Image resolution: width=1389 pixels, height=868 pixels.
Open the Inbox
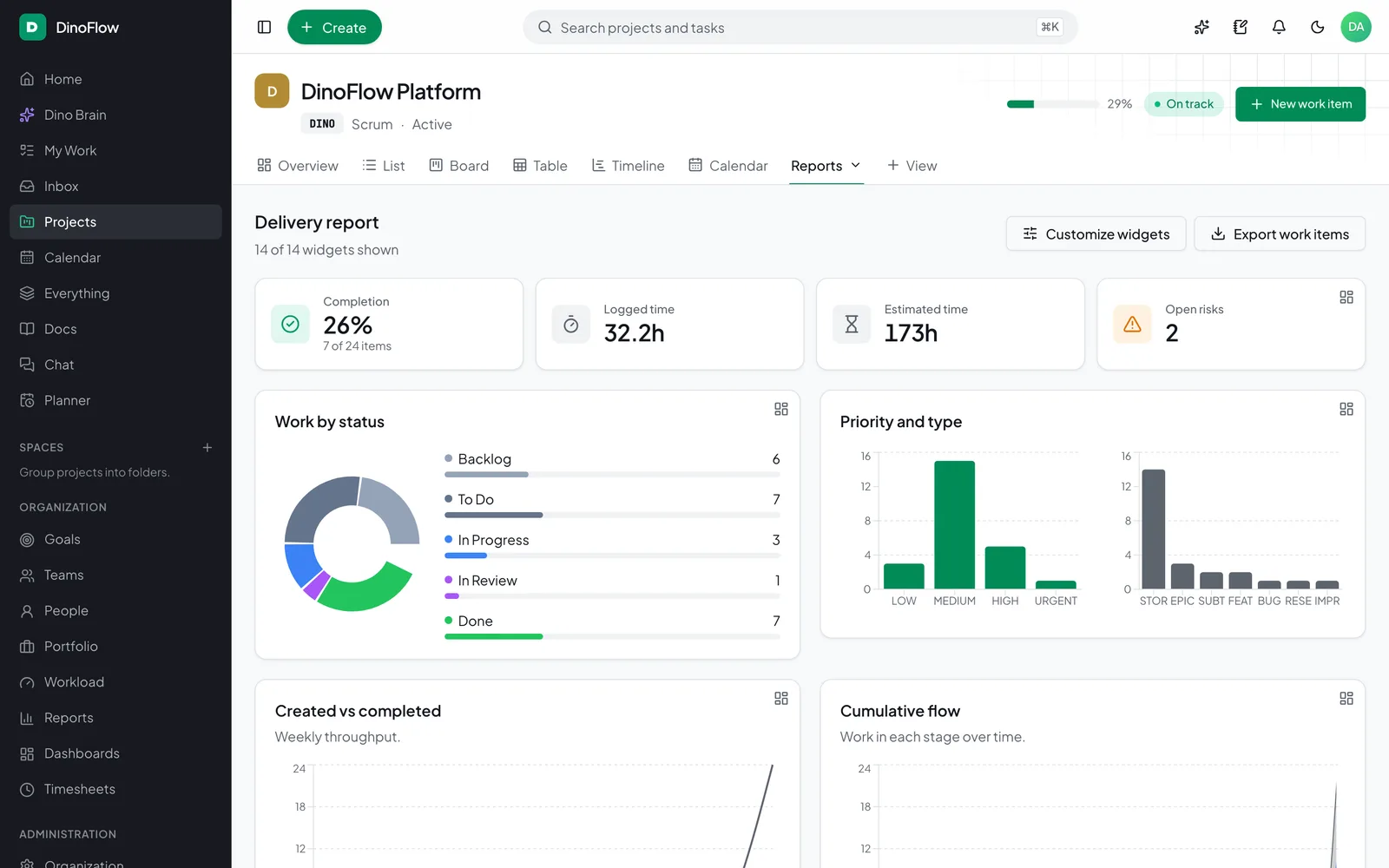[115, 186]
